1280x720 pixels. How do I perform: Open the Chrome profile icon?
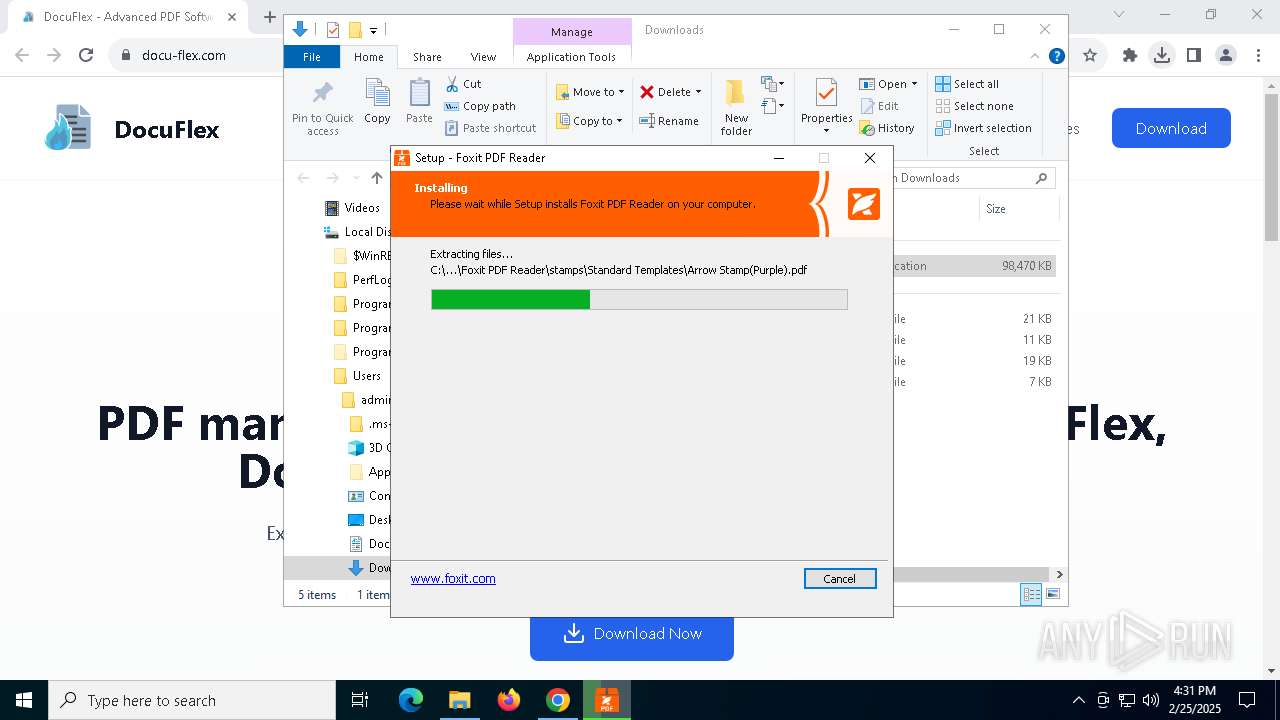coord(1226,55)
